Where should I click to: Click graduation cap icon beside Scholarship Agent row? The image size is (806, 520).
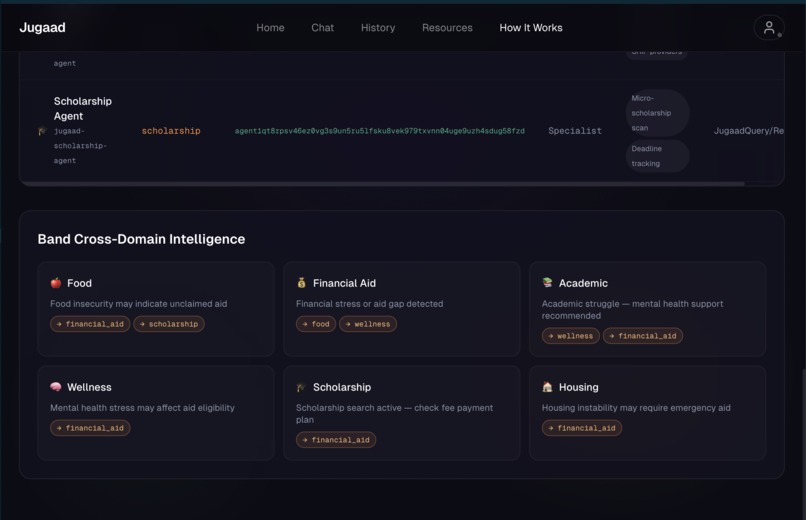[42, 131]
